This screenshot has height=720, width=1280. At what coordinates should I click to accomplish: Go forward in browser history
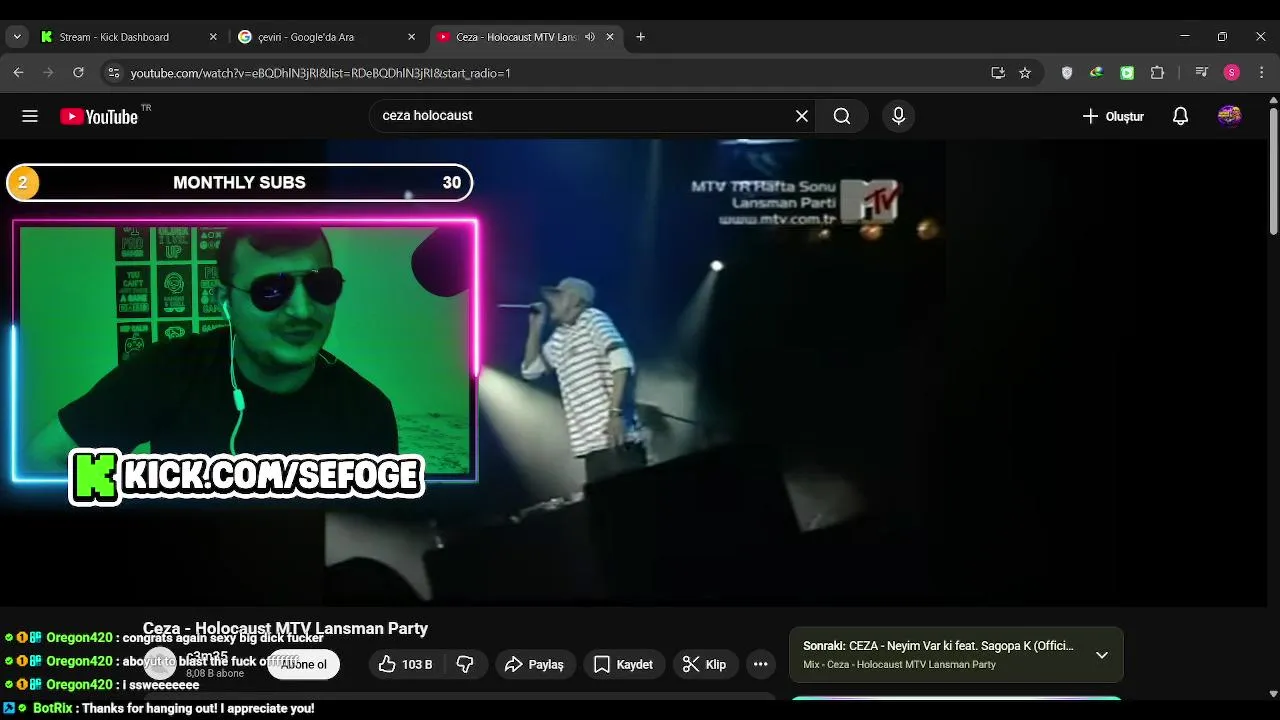[48, 73]
